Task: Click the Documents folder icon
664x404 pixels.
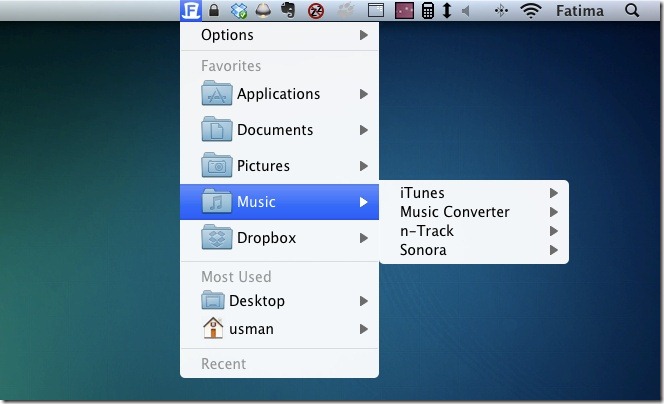Action: [x=217, y=129]
